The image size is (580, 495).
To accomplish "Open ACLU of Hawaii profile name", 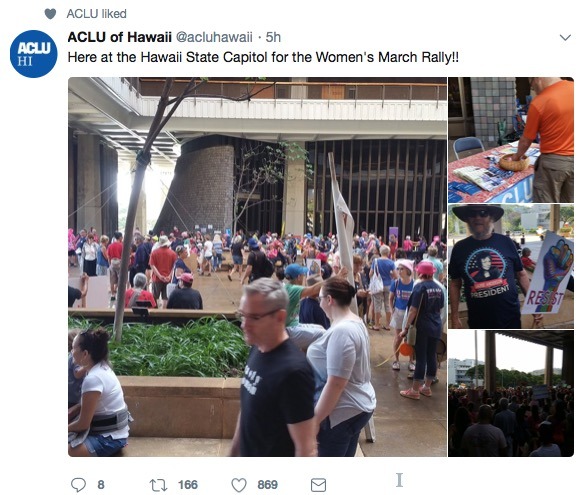I will [119, 37].
